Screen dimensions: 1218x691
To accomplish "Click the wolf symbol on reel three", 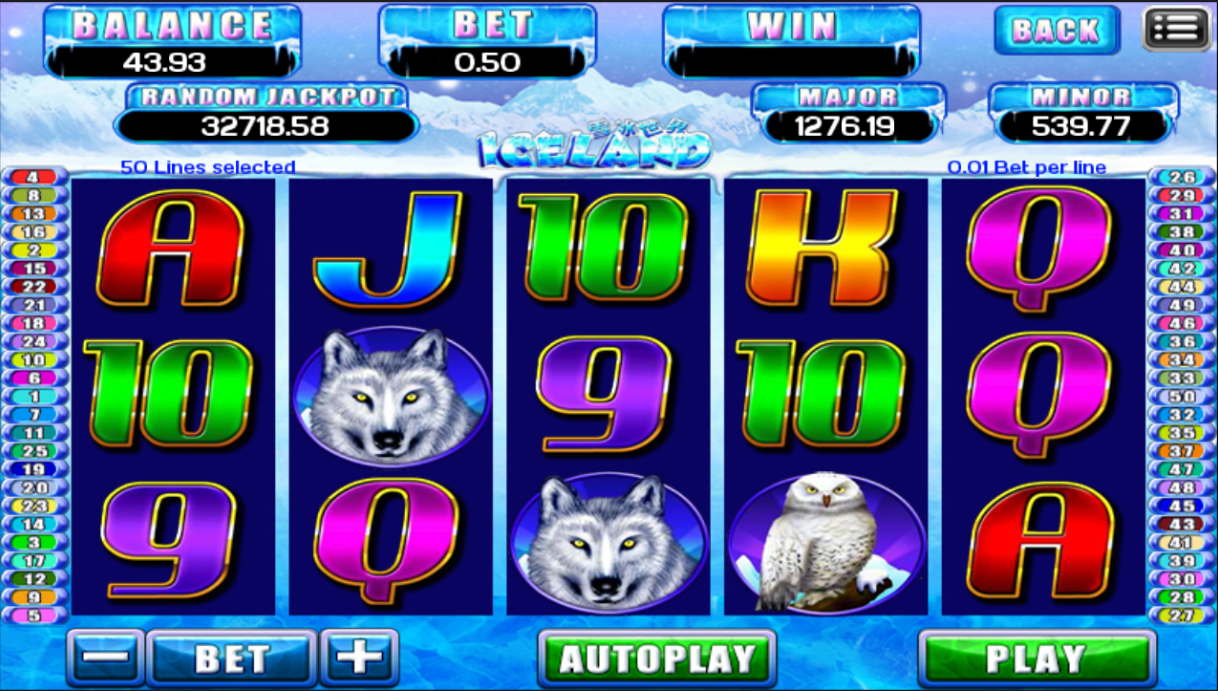I will pyautogui.click(x=608, y=542).
